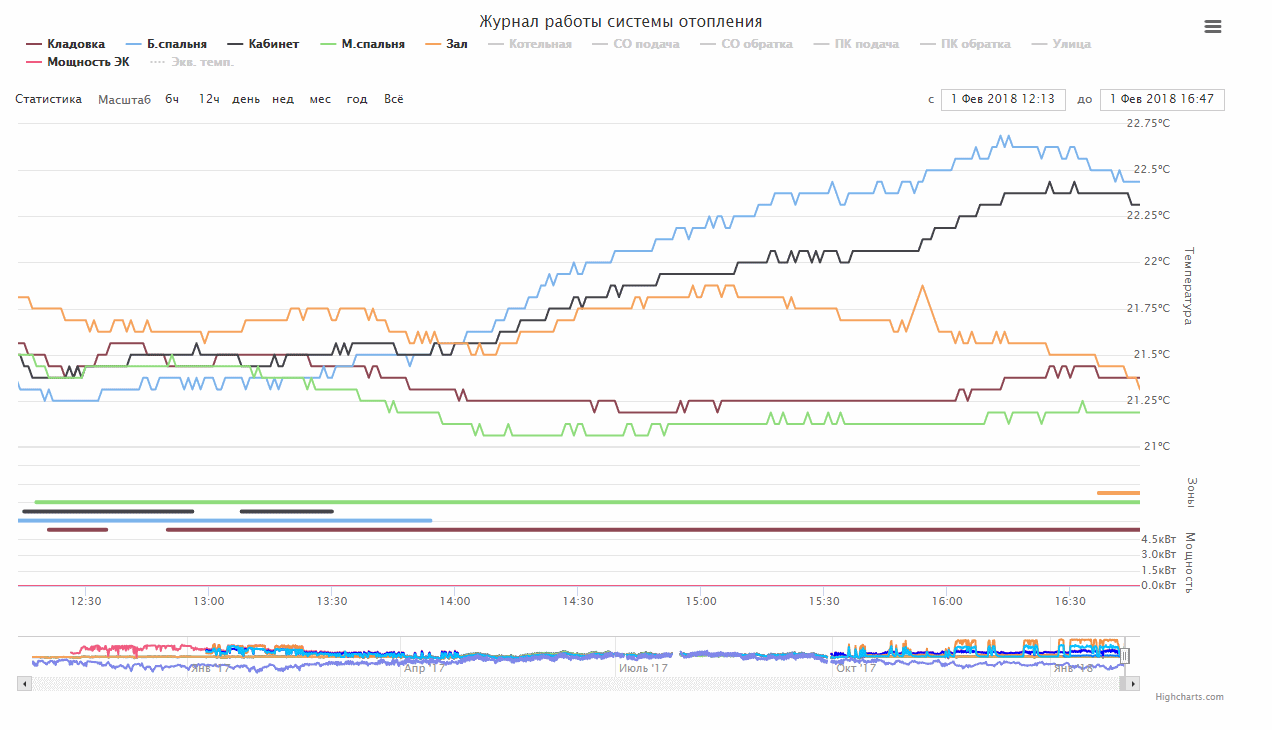
Task: Open the chart hamburger context menu
Action: tap(1213, 27)
